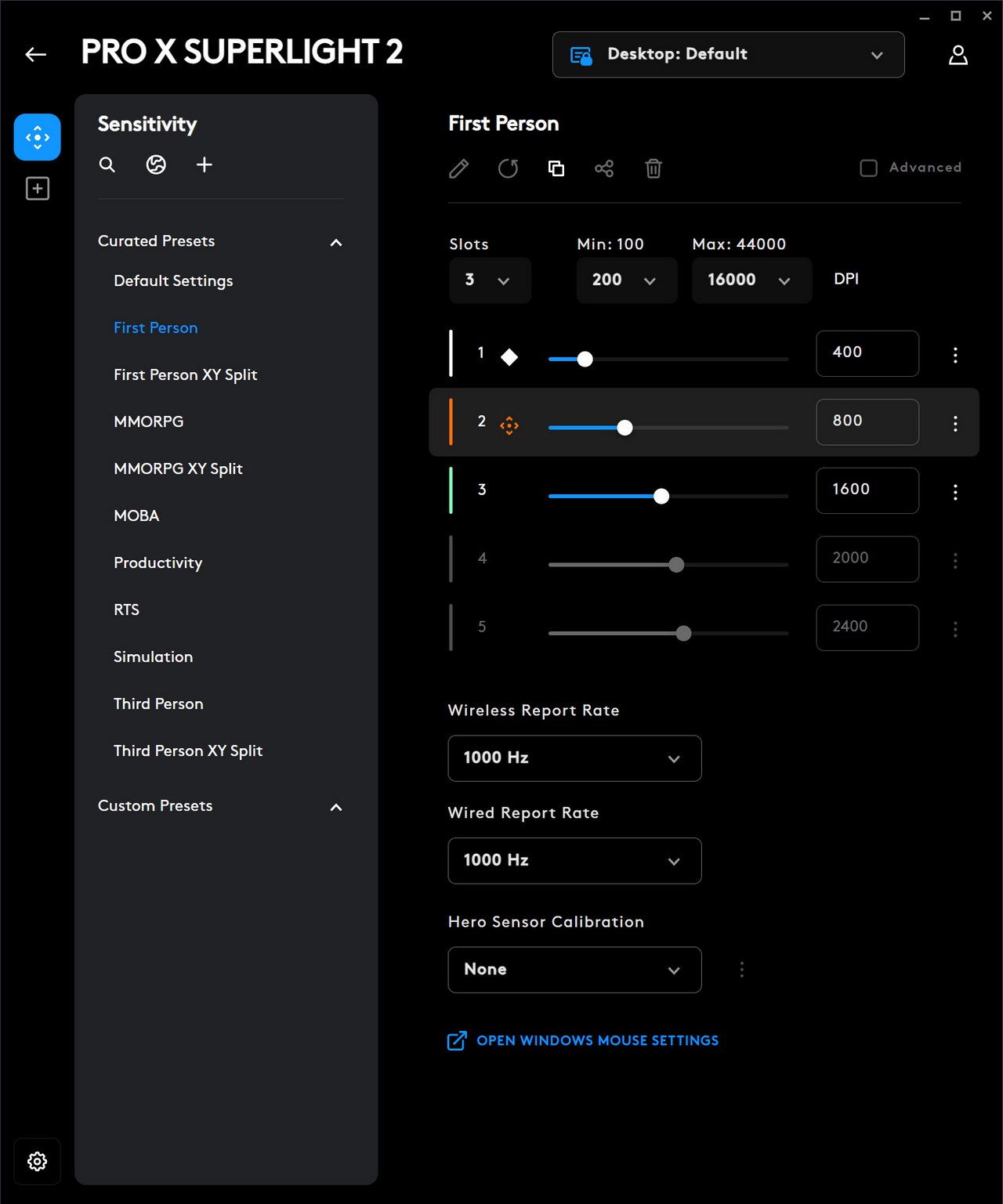
Task: Add a new sensitivity preset
Action: click(205, 165)
